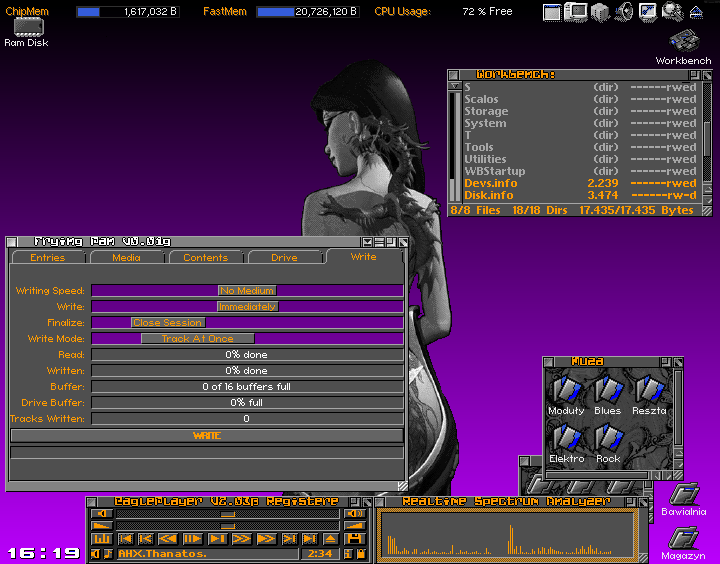Click the small speaker icon beside the module name
This screenshot has width=720, height=564.
point(95,554)
